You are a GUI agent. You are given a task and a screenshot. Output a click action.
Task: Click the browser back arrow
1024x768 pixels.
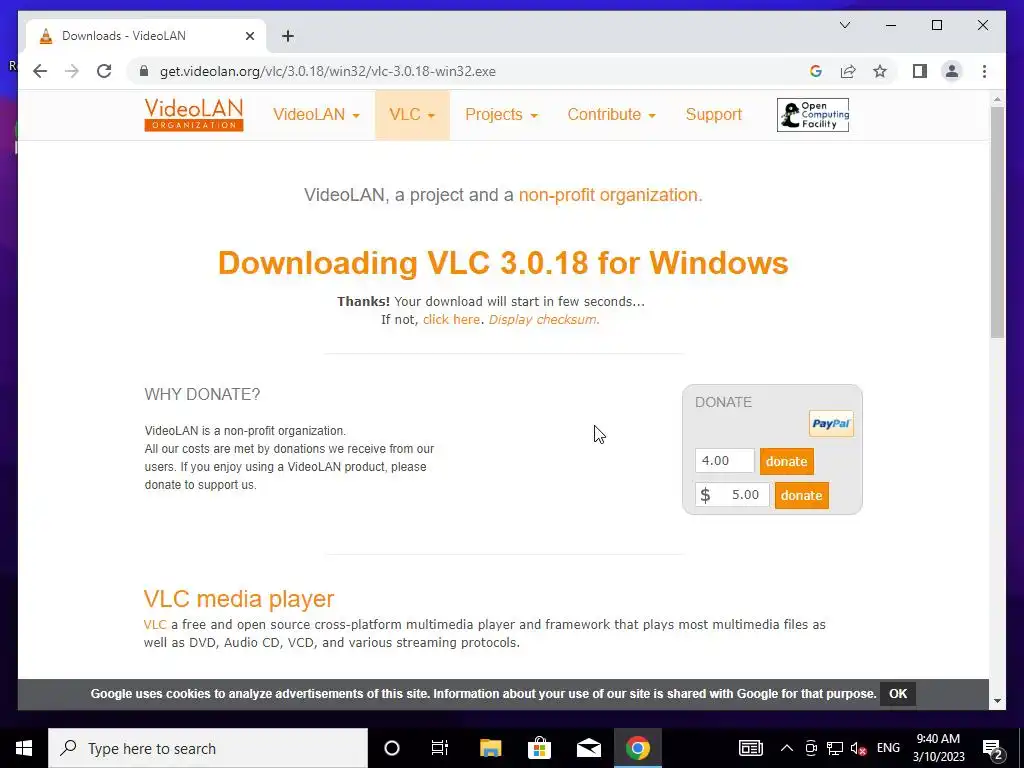pyautogui.click(x=40, y=71)
